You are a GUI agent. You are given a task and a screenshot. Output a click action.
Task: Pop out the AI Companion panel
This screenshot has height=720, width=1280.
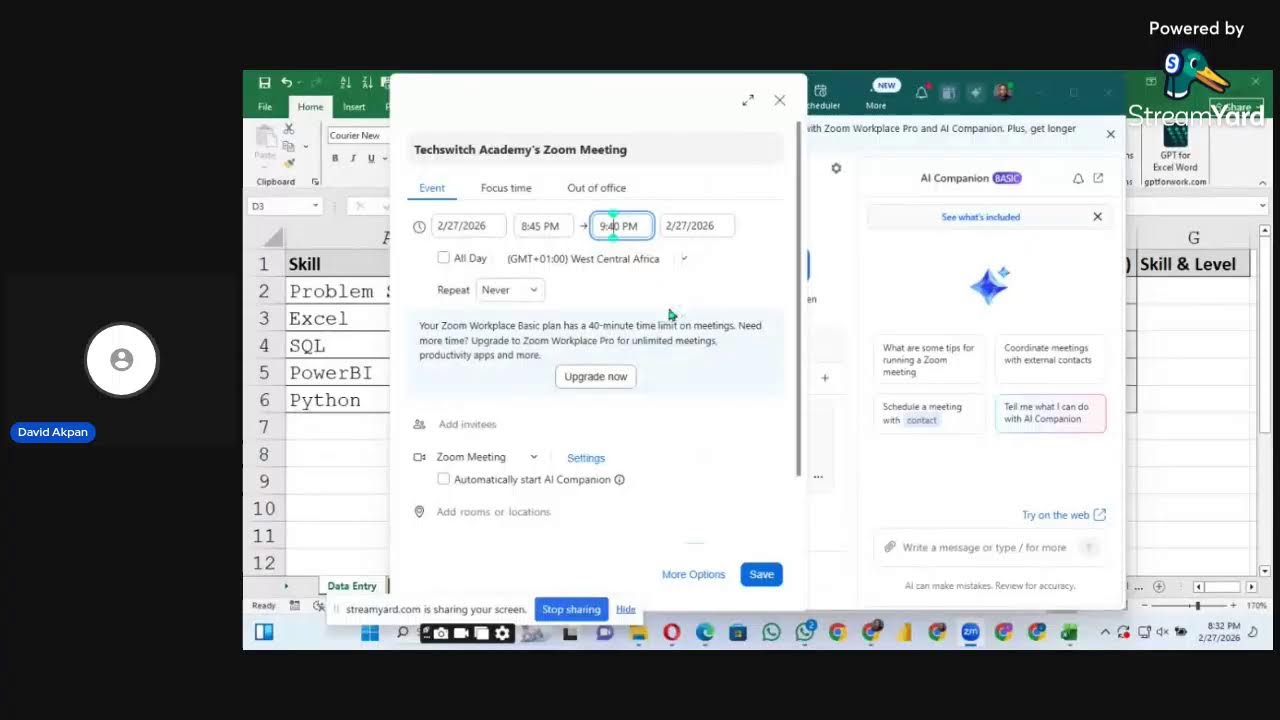pos(1098,178)
